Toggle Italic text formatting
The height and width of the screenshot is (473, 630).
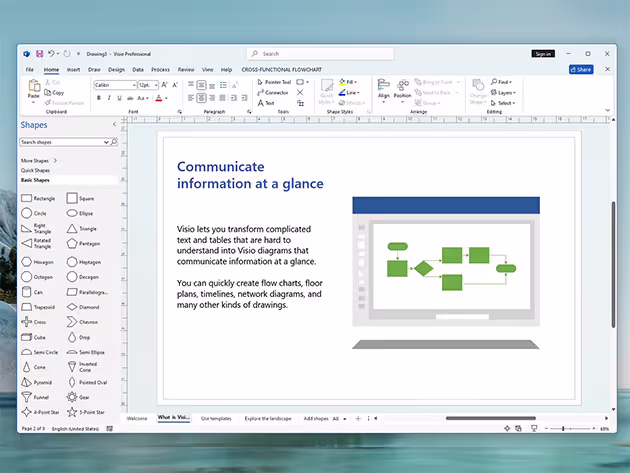click(x=107, y=99)
